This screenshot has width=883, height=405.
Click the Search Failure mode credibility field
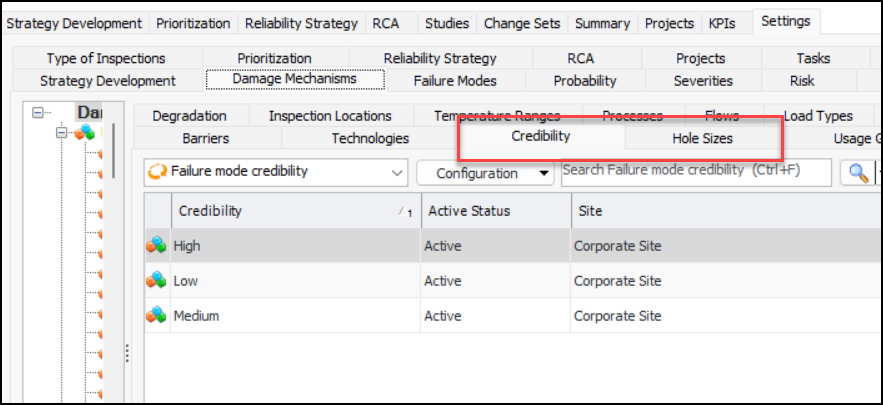[x=695, y=171]
